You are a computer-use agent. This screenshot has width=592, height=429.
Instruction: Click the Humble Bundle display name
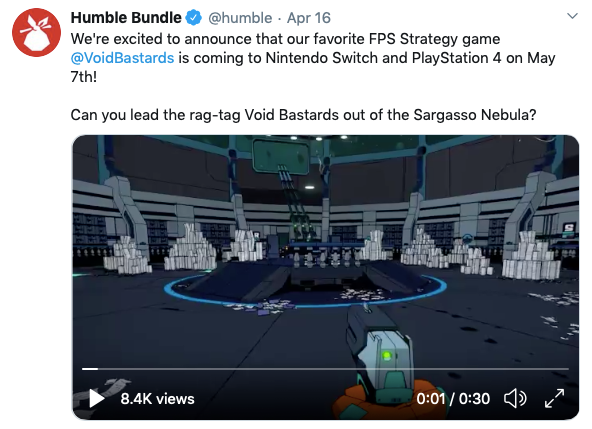[x=126, y=18]
